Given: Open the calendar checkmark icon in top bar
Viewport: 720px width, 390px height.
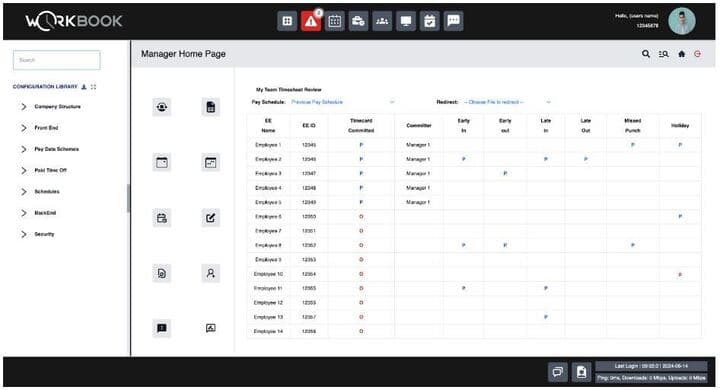Looking at the screenshot, I should [430, 21].
